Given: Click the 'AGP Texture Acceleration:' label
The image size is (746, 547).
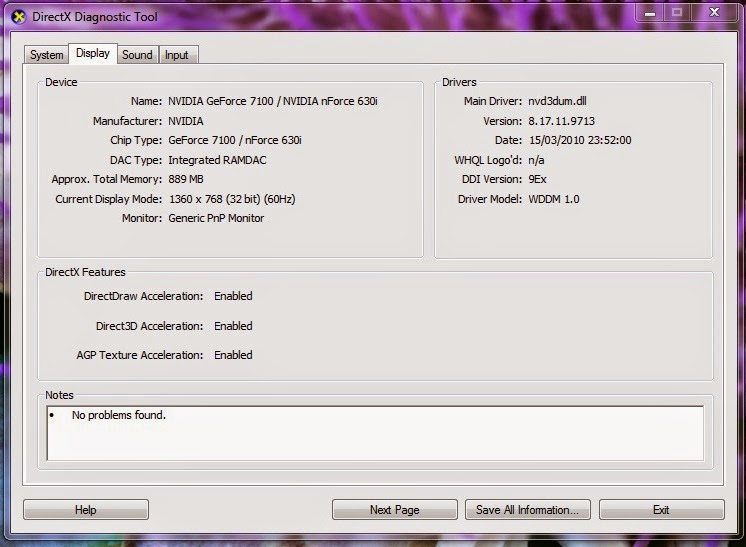Looking at the screenshot, I should click(139, 355).
